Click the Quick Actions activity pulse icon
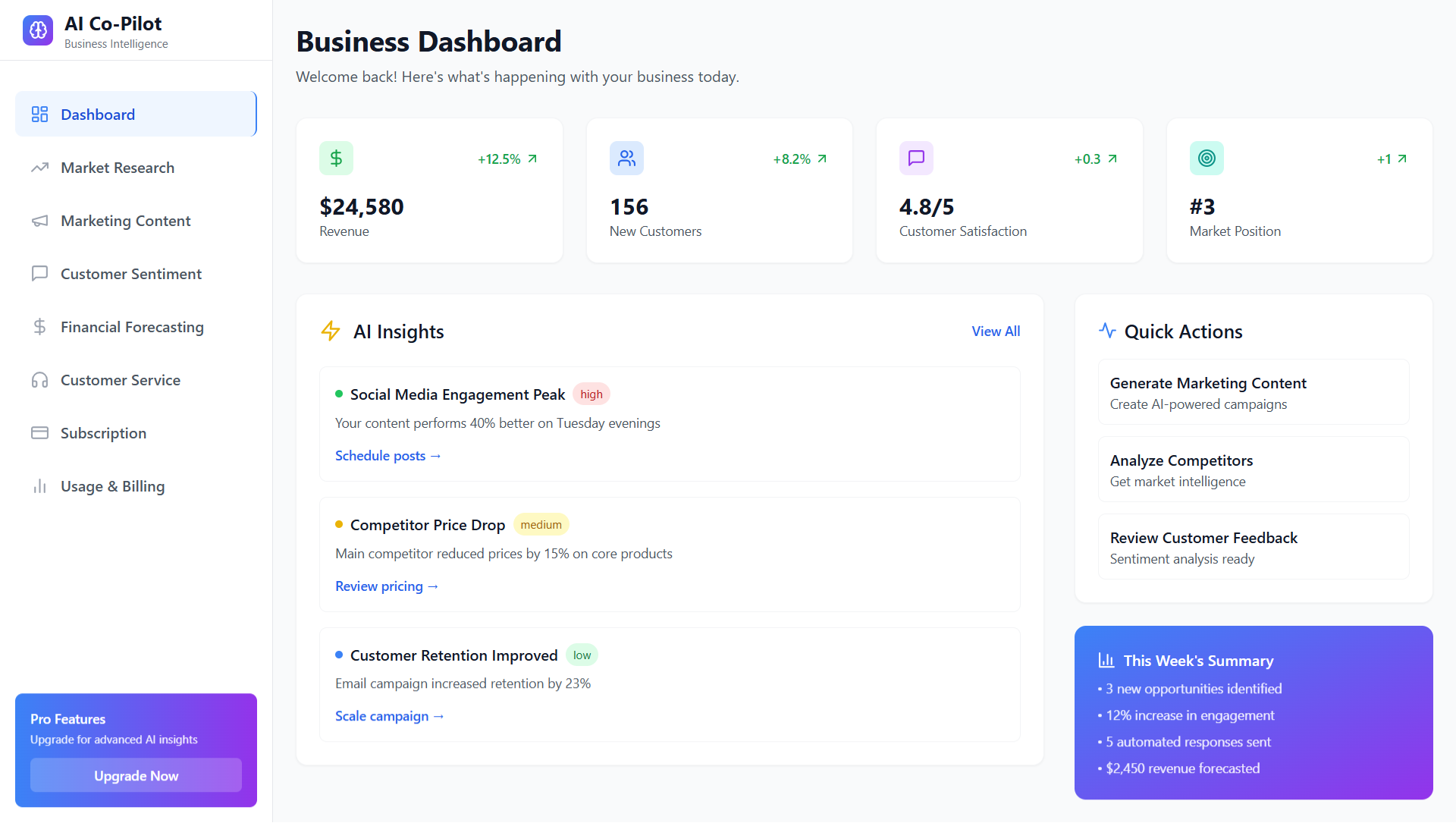 tap(1107, 331)
